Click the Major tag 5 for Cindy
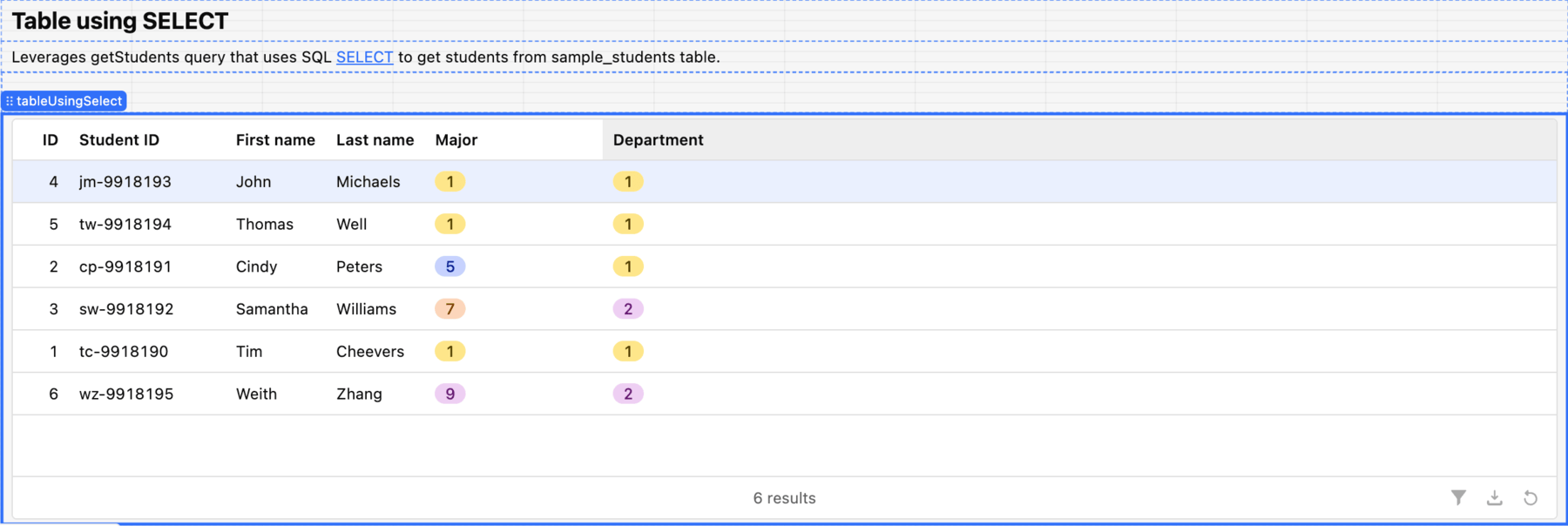Image resolution: width=1568 pixels, height=526 pixels. (449, 266)
